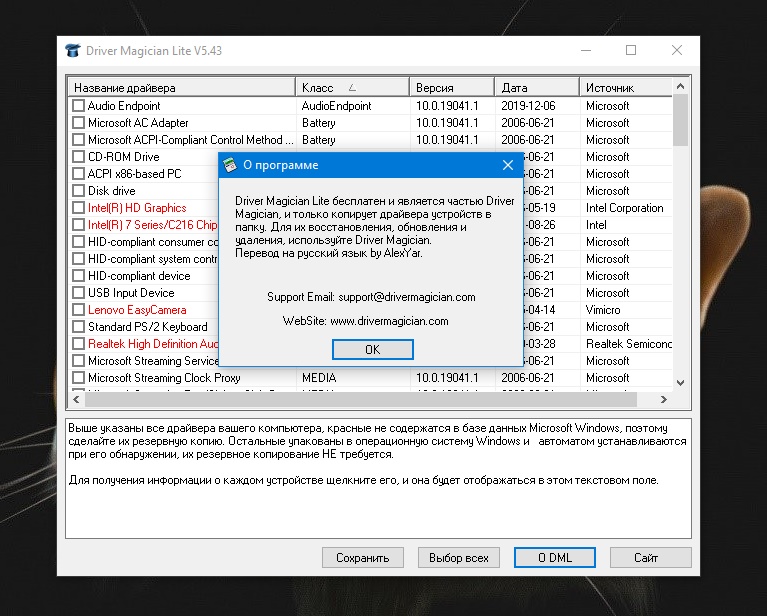
Task: Maximize the Driver Magician Lite window
Action: pos(631,50)
